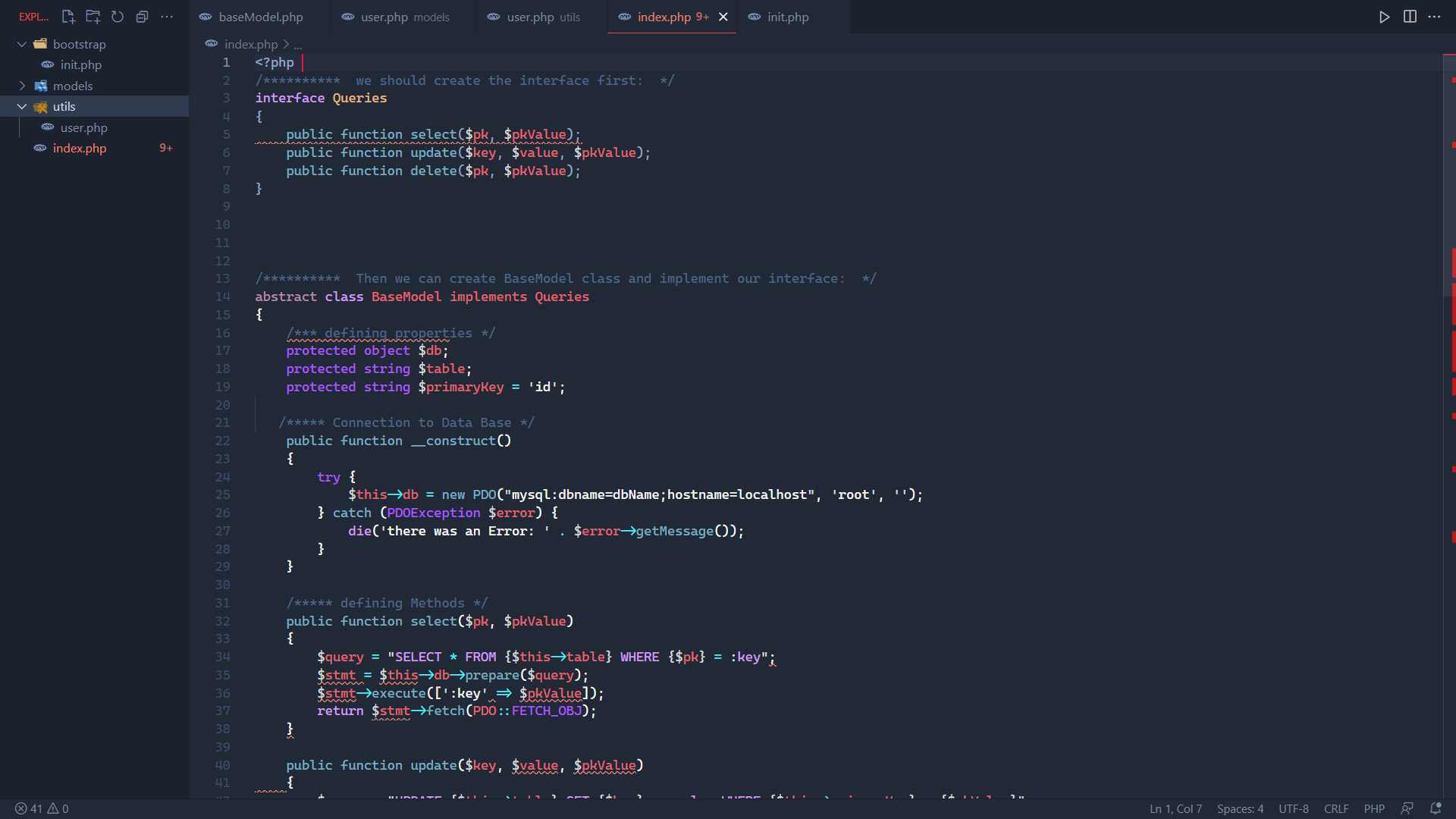Click the 'getMessage' method call
The image size is (1456, 819).
(675, 531)
